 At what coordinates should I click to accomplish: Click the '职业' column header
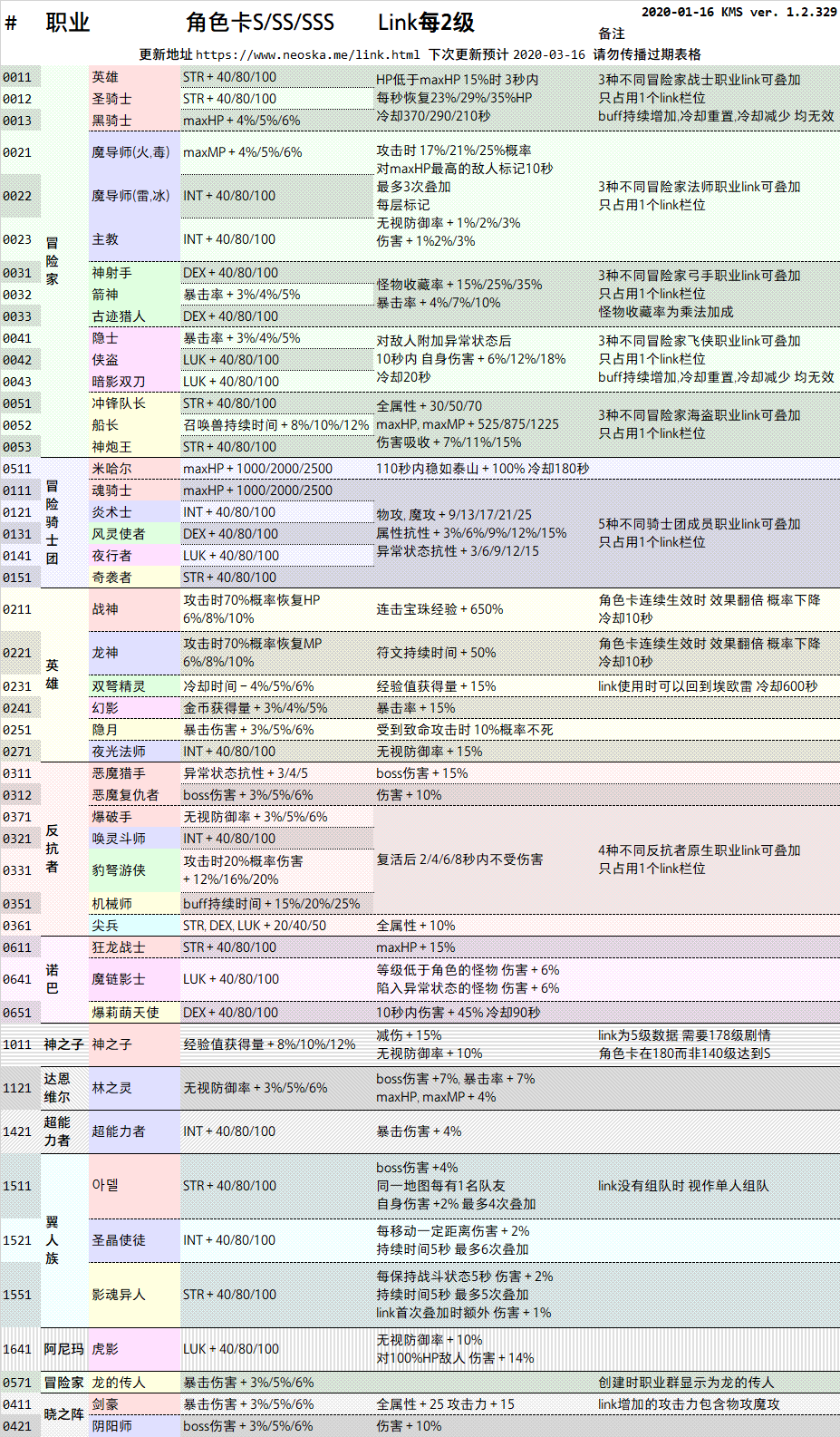coord(68,23)
